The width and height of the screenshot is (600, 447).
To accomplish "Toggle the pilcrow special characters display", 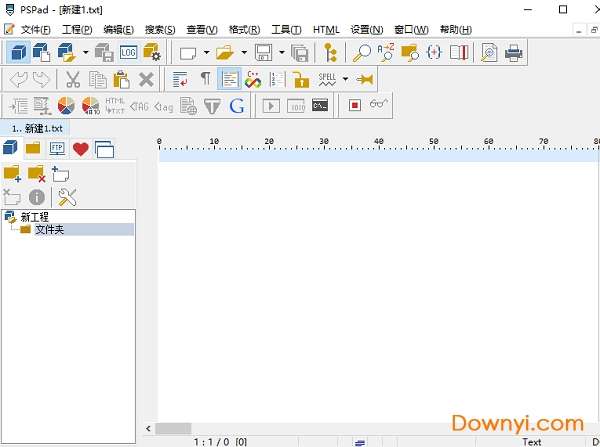I will click(x=205, y=79).
